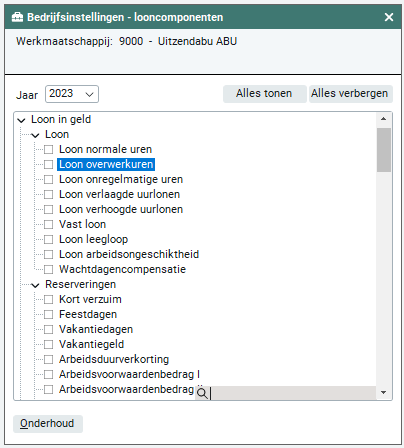Tick the Loon normale uren checkbox
The width and height of the screenshot is (404, 448).
click(49, 149)
